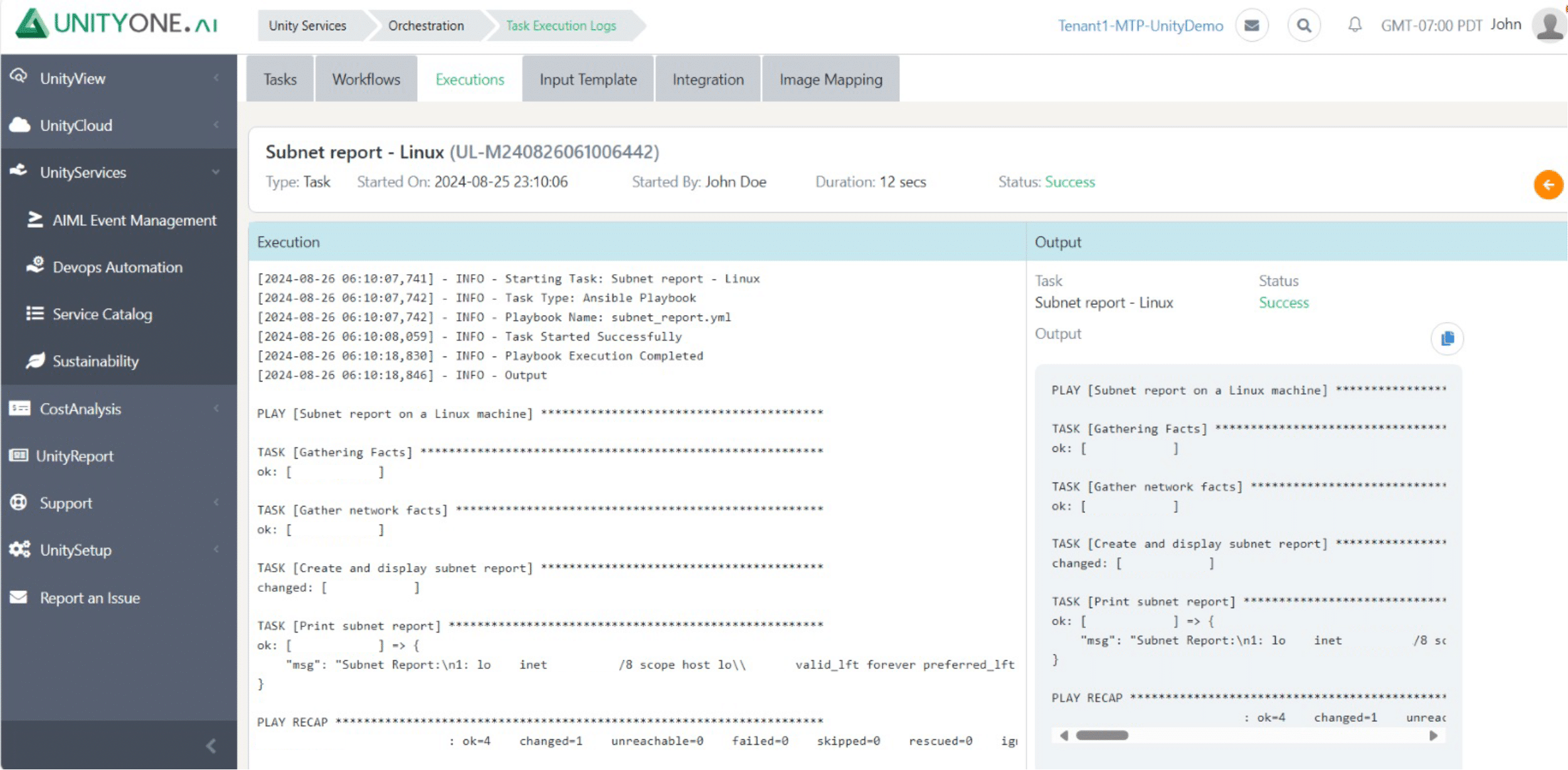This screenshot has height=770, width=1568.
Task: Click 'Duration: 12 secs' text
Action: point(871,182)
